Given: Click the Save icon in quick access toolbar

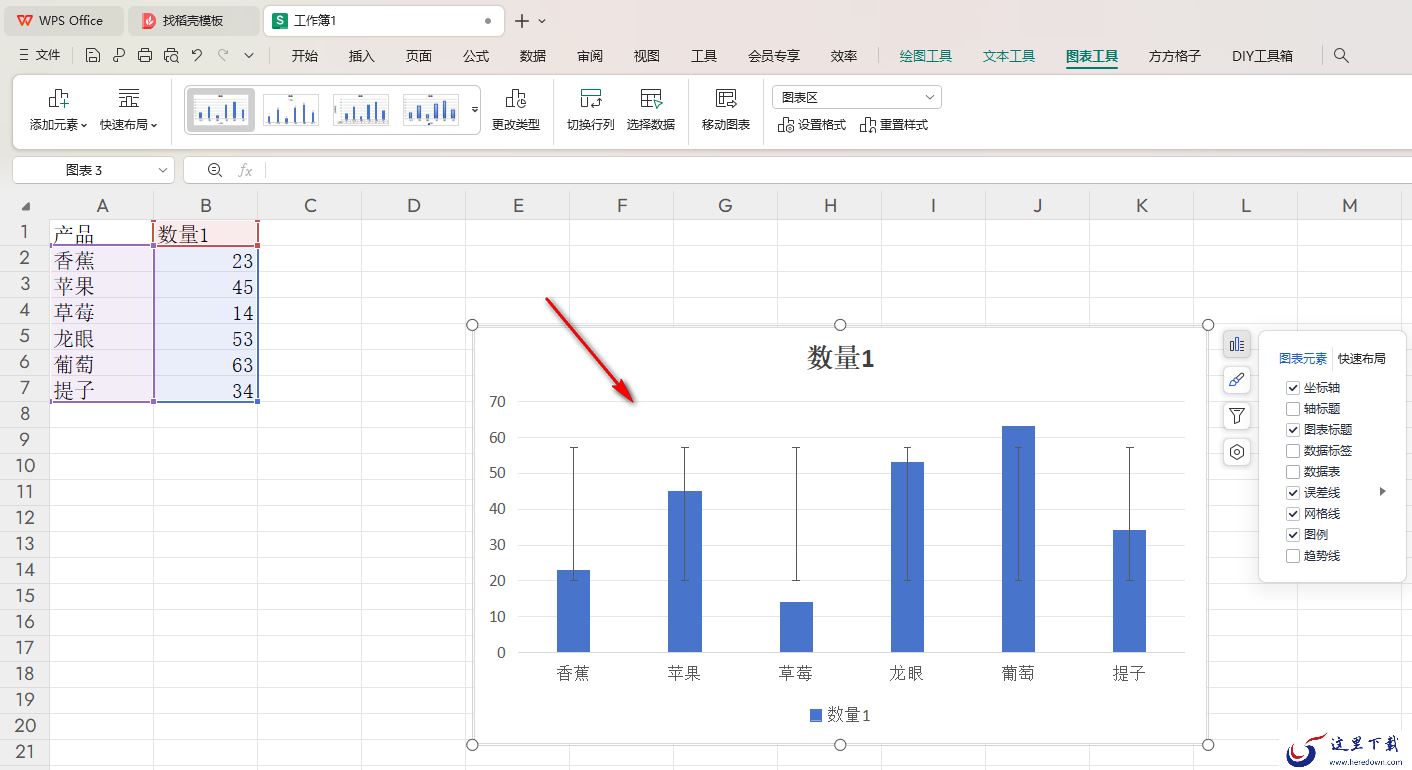Looking at the screenshot, I should click(93, 56).
